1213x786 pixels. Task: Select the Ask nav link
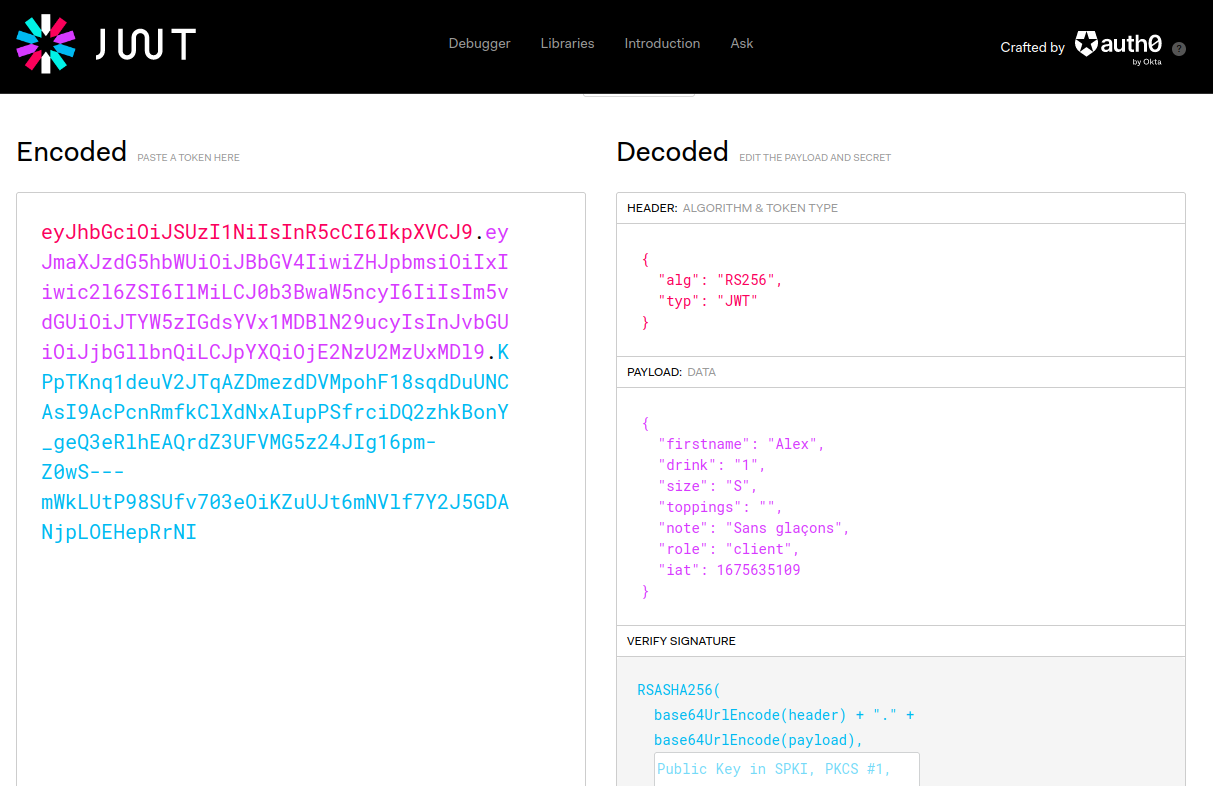coord(742,44)
